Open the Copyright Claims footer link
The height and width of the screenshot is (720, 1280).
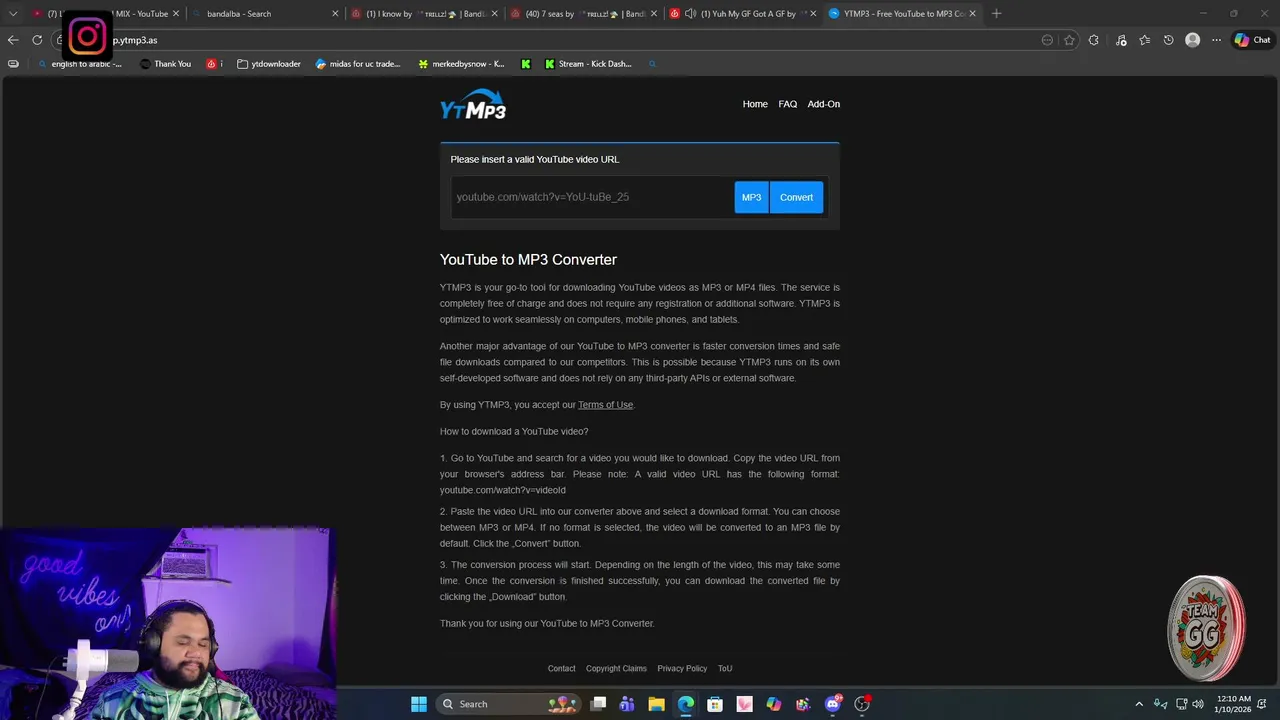(x=616, y=668)
